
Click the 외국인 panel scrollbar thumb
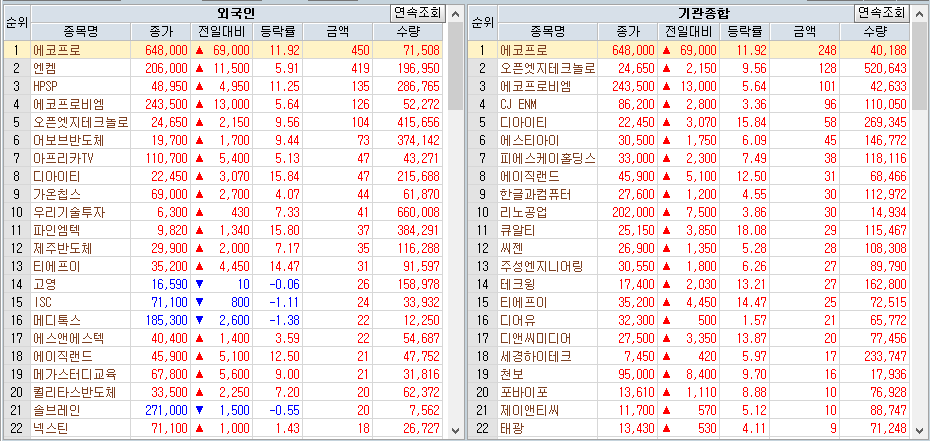pyautogui.click(x=456, y=66)
